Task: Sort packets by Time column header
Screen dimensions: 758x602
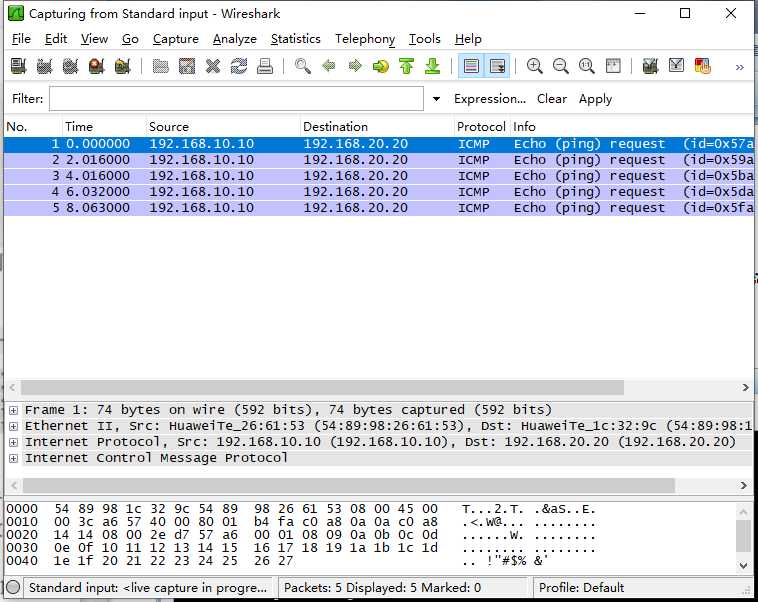Action: (104, 127)
